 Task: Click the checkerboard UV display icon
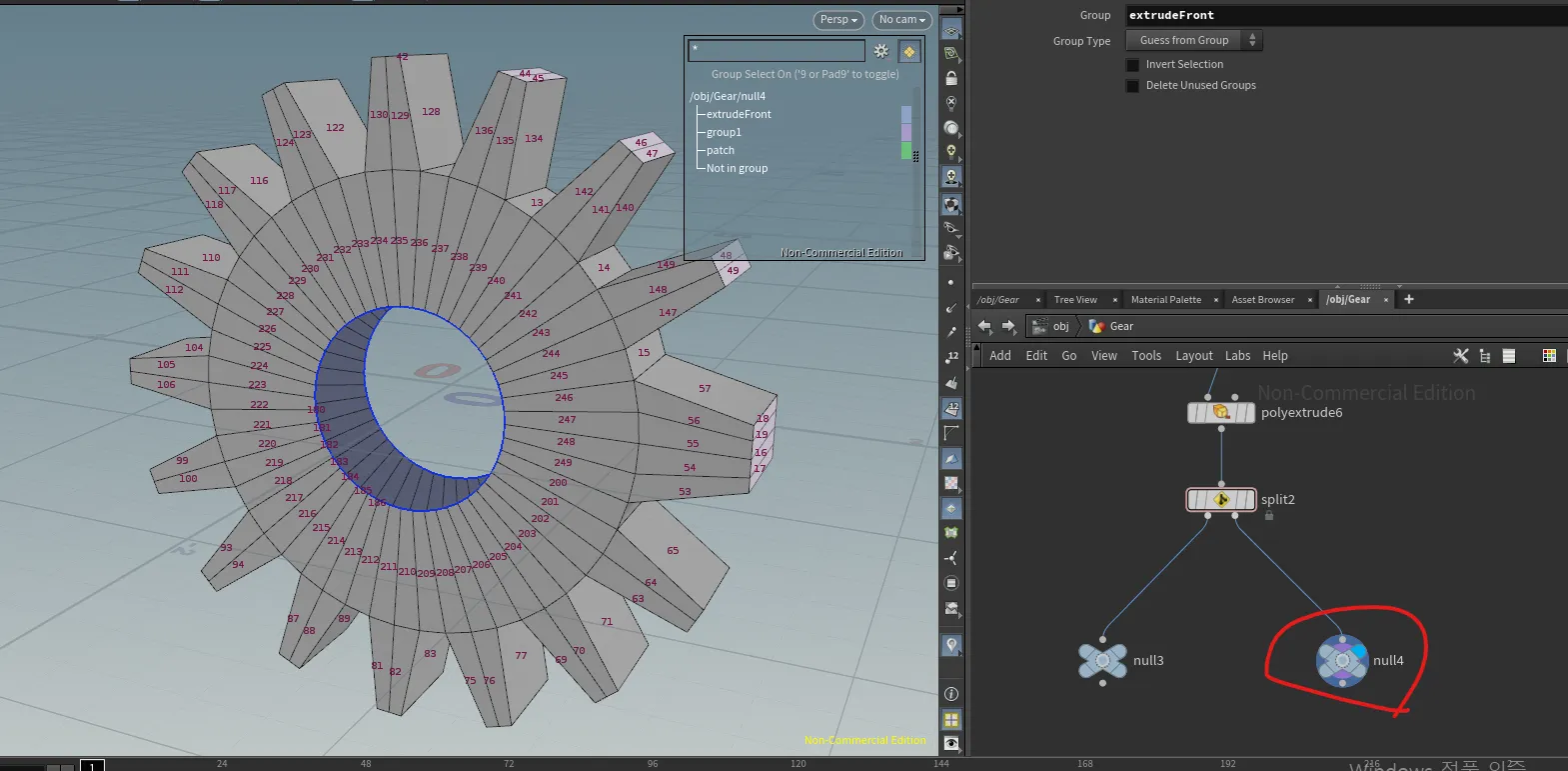[x=951, y=483]
